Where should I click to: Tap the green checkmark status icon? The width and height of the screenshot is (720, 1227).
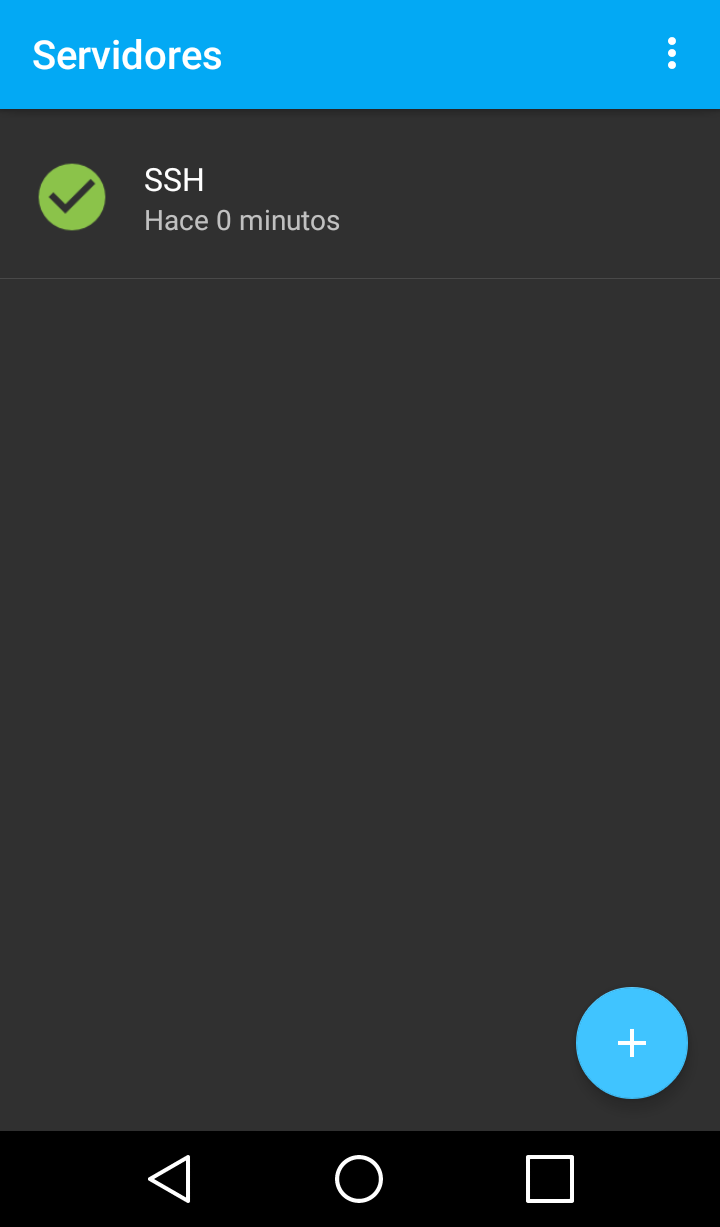pyautogui.click(x=72, y=197)
